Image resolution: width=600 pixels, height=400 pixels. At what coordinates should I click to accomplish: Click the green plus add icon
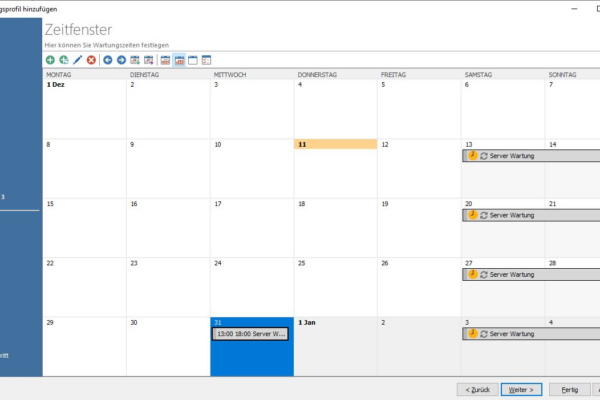(50, 60)
